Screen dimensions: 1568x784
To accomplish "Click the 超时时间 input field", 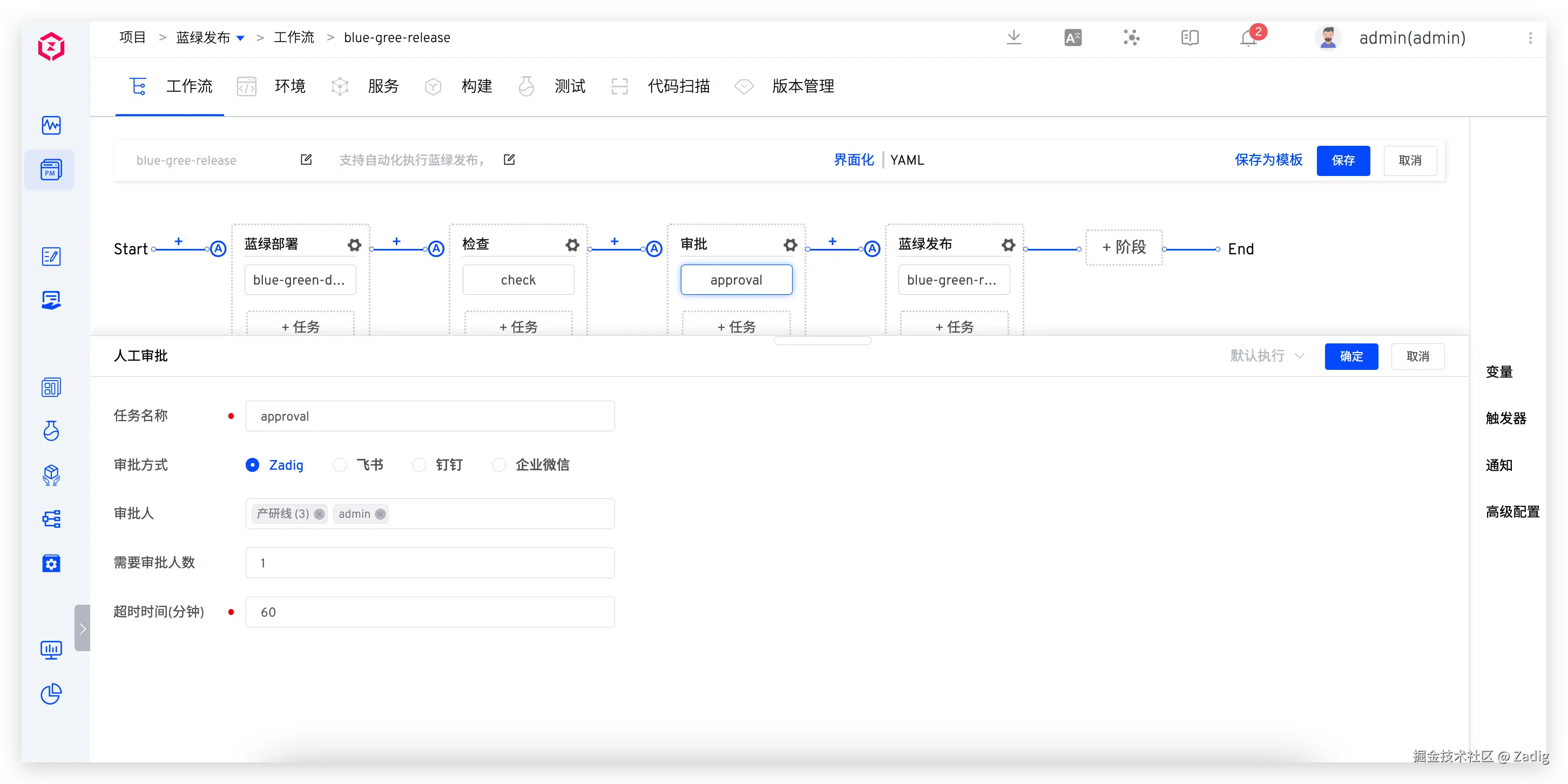I will click(430, 612).
